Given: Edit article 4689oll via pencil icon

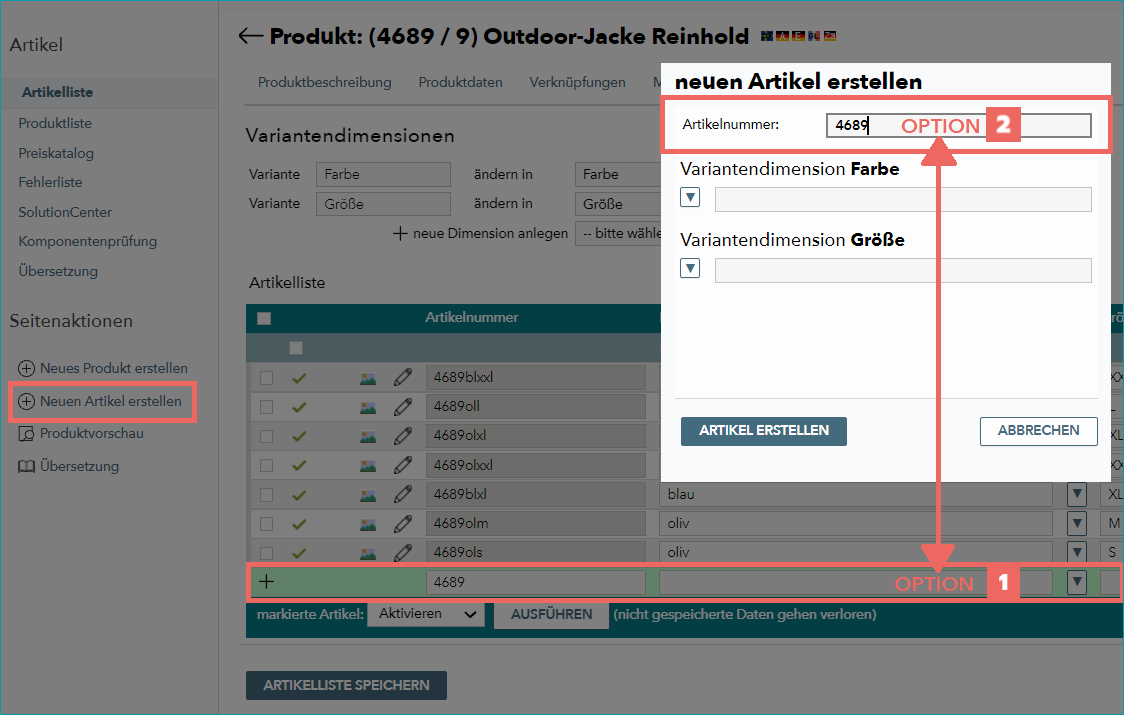Looking at the screenshot, I should [x=403, y=407].
